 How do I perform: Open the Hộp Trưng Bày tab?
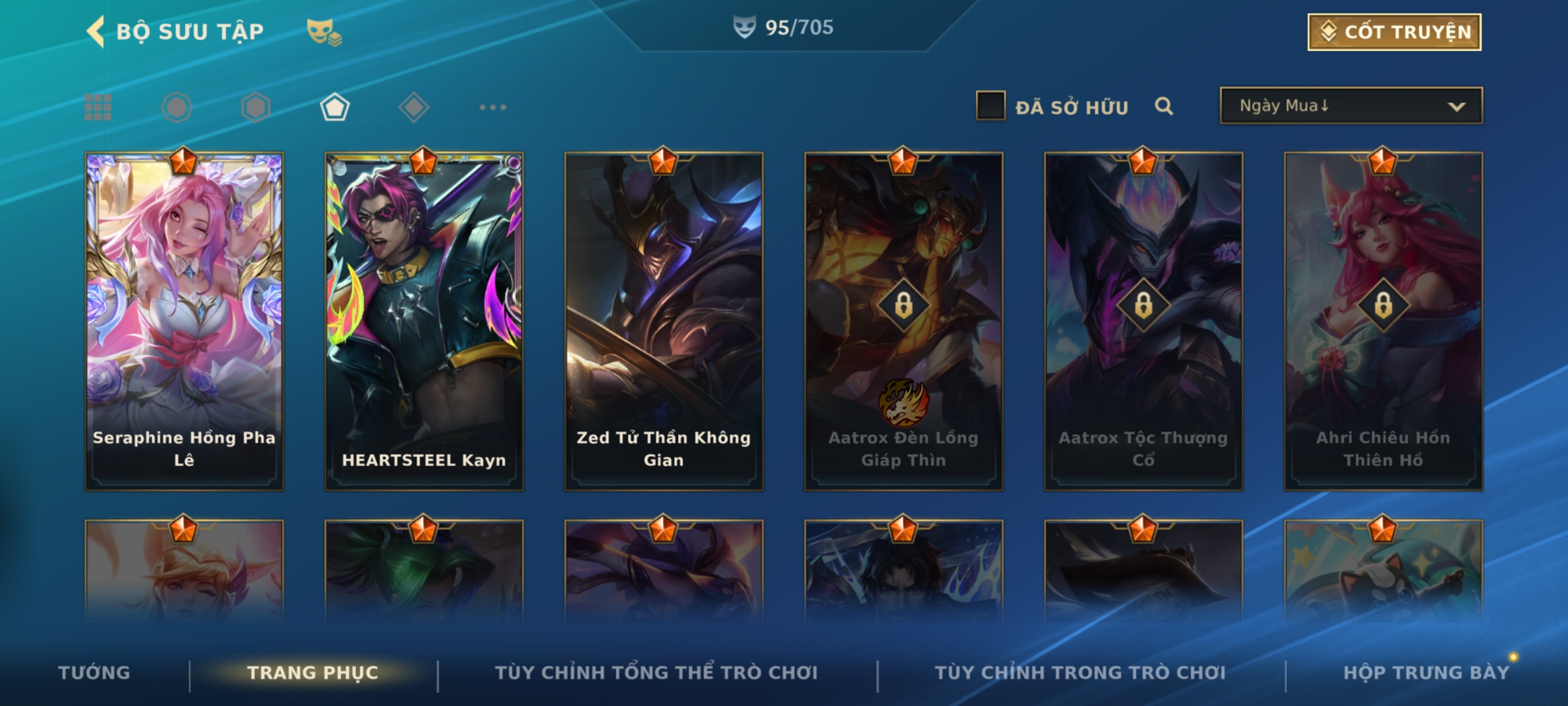pyautogui.click(x=1426, y=673)
